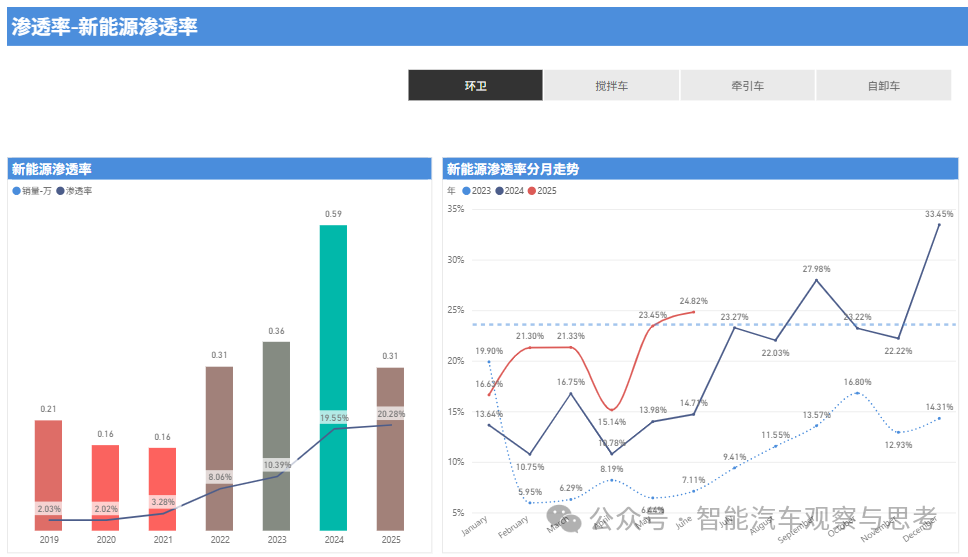This screenshot has width=968, height=557.
Task: Select the 2023 series legend dot
Action: pos(466,191)
